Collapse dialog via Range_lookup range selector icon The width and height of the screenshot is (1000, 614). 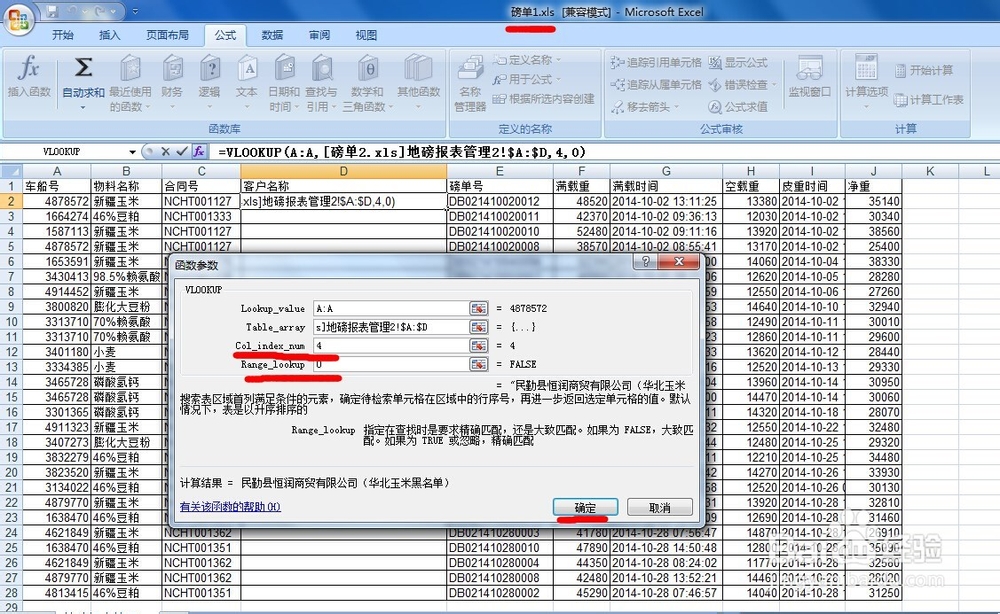tap(478, 364)
